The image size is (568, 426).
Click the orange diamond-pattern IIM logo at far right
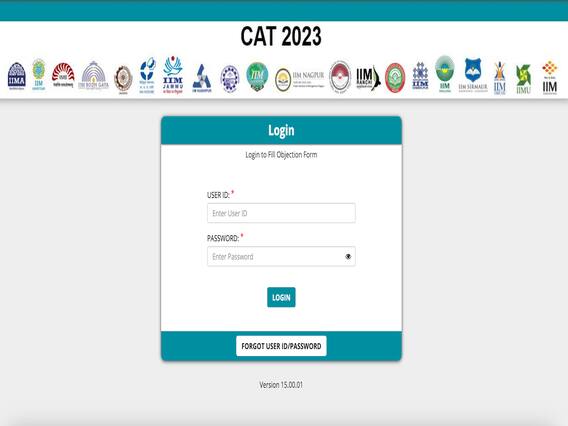[550, 78]
